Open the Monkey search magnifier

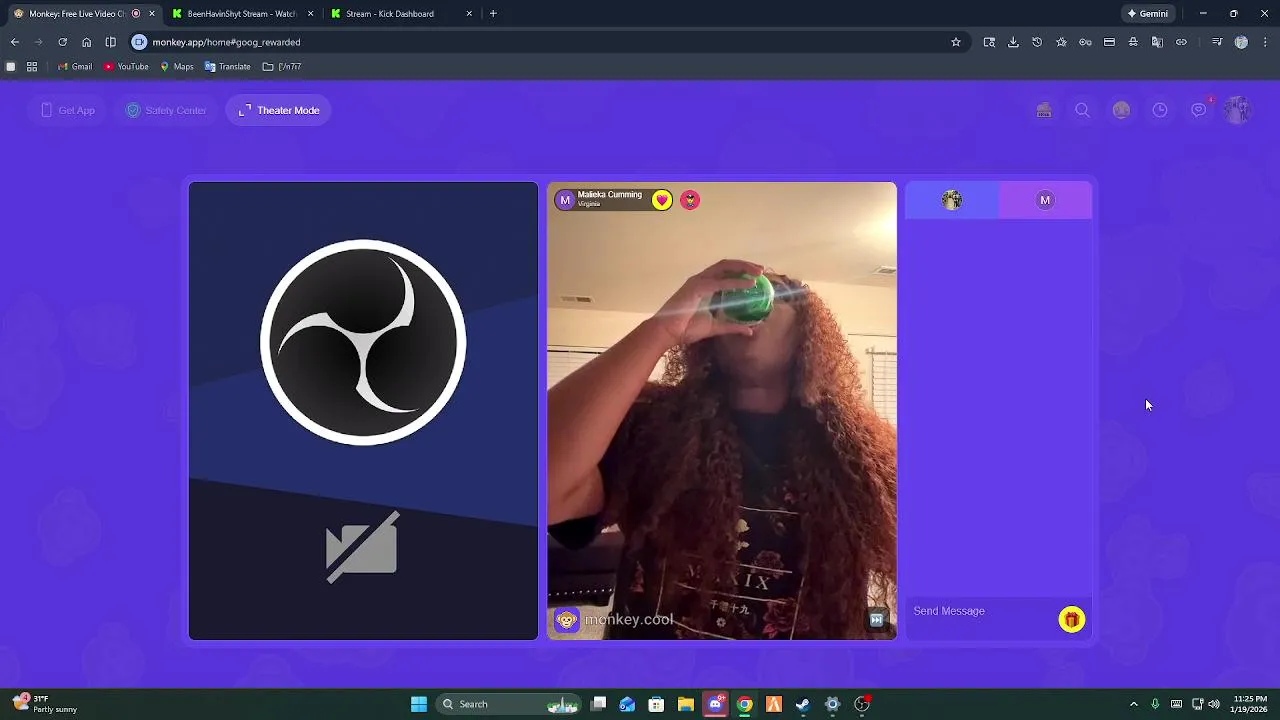(x=1082, y=110)
